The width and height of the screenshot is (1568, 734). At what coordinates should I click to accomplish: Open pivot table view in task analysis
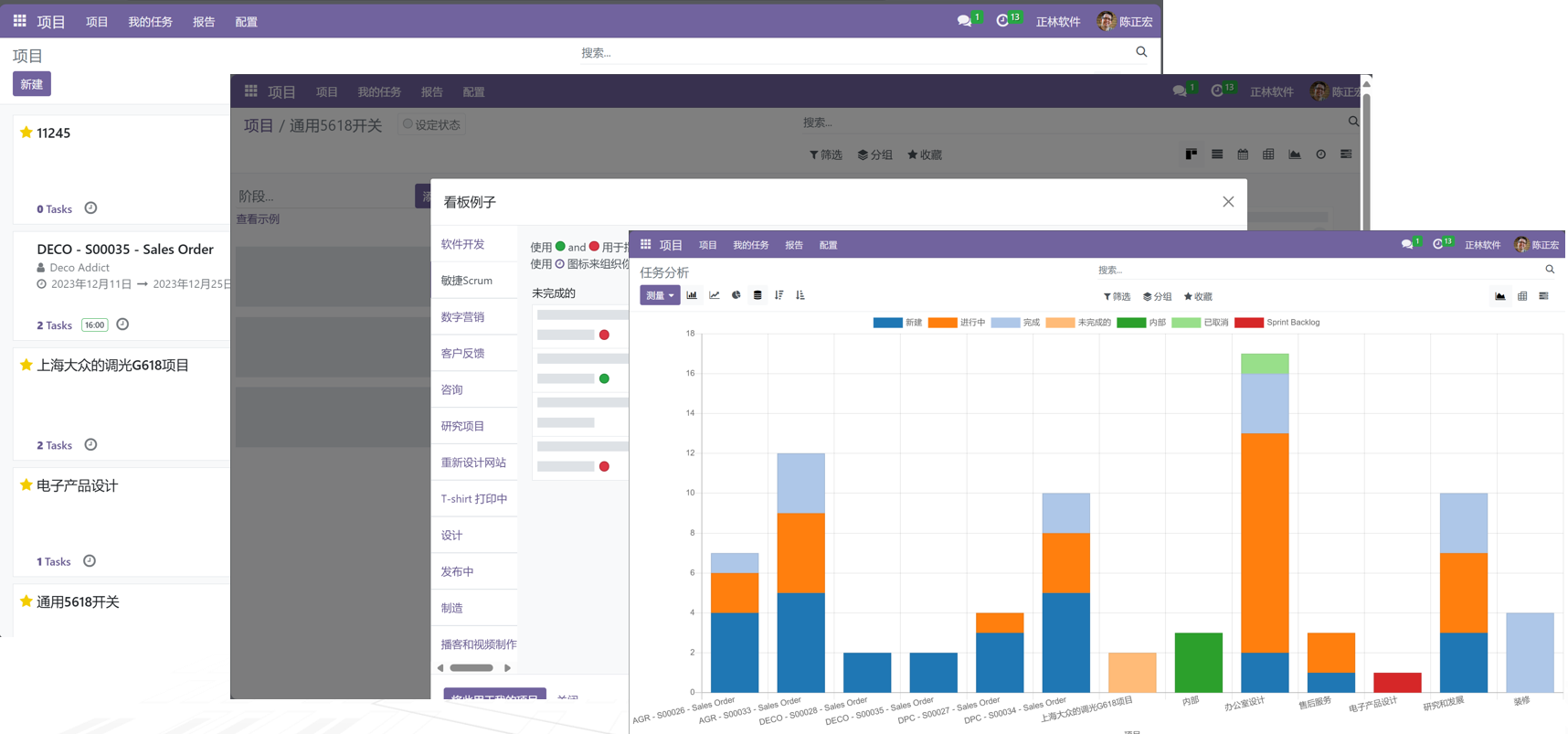point(1522,296)
